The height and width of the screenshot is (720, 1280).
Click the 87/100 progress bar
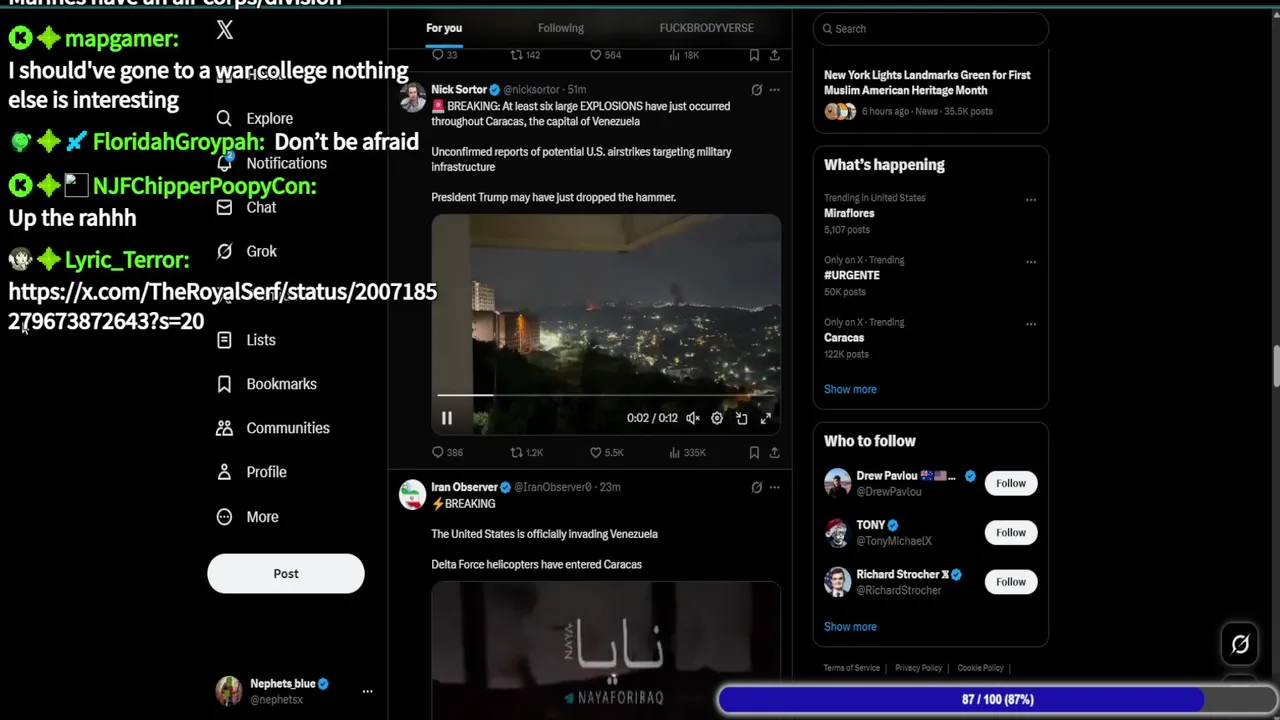pos(997,700)
